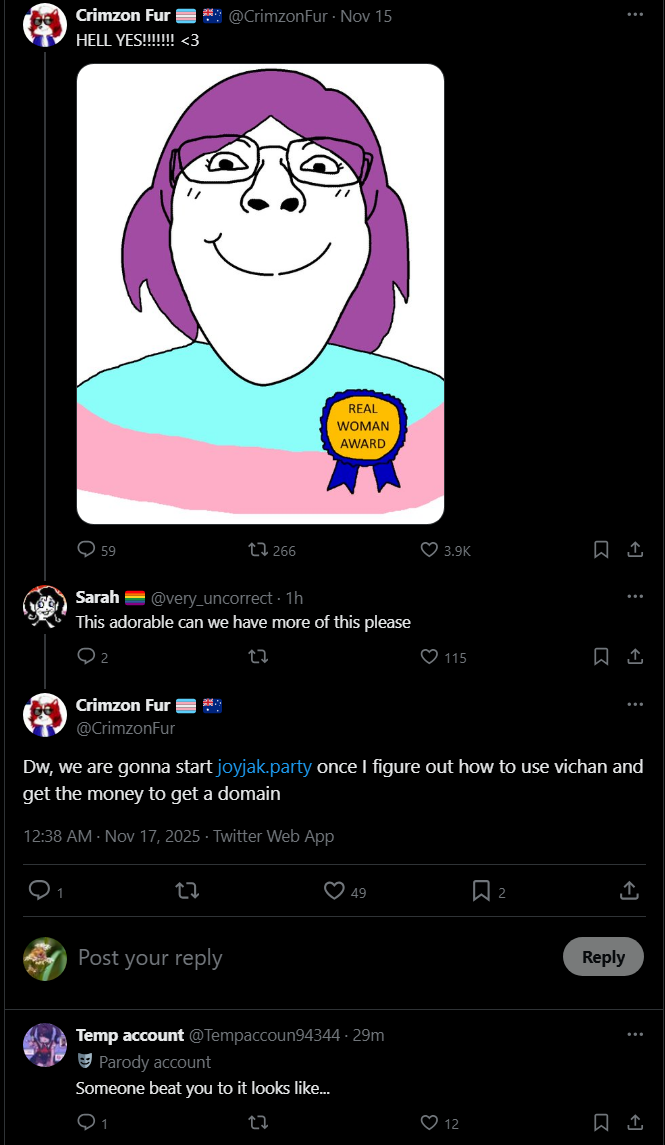665x1145 pixels.
Task: Open the joyjak.party link
Action: point(264,767)
